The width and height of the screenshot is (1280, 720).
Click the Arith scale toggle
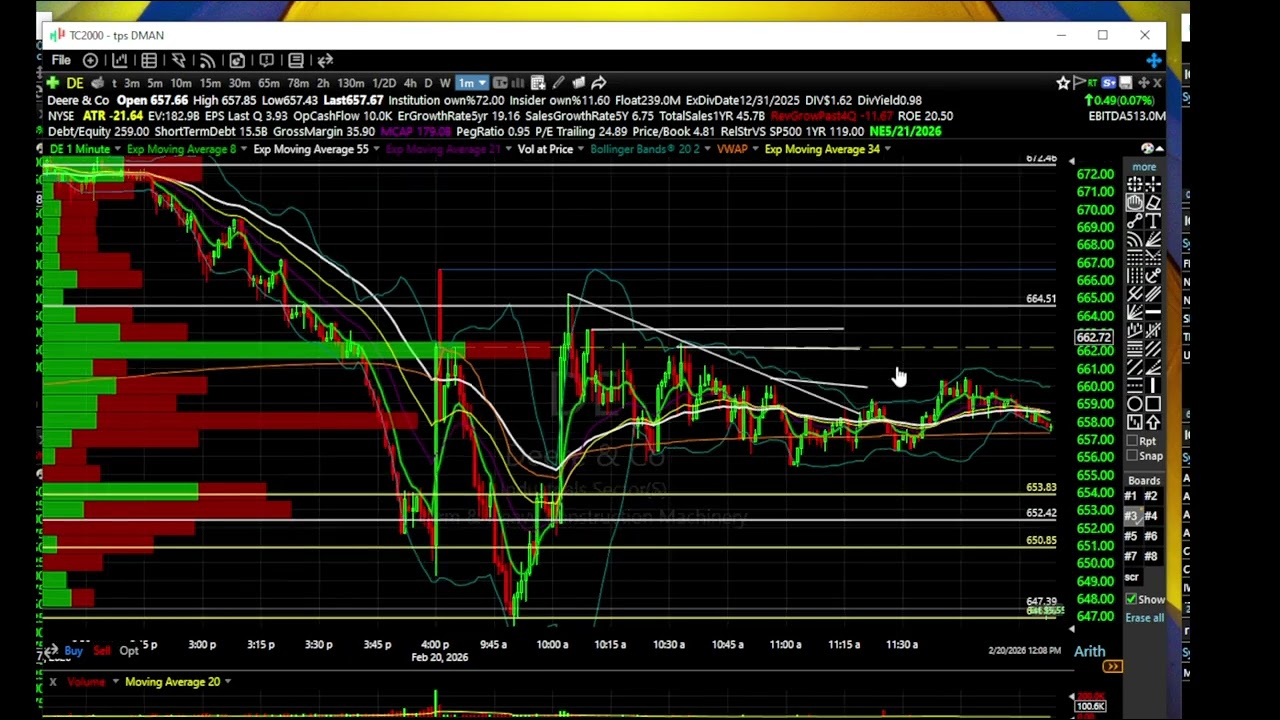click(x=1090, y=651)
